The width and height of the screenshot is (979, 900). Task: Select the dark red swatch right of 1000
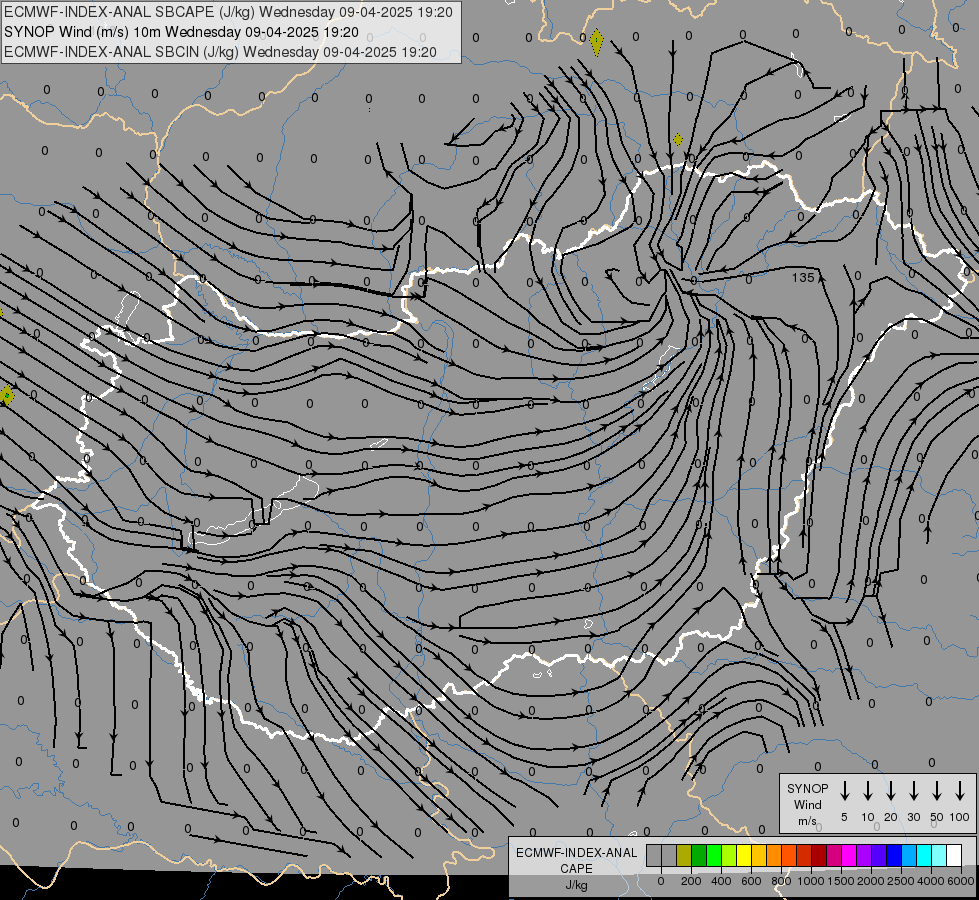pos(819,855)
